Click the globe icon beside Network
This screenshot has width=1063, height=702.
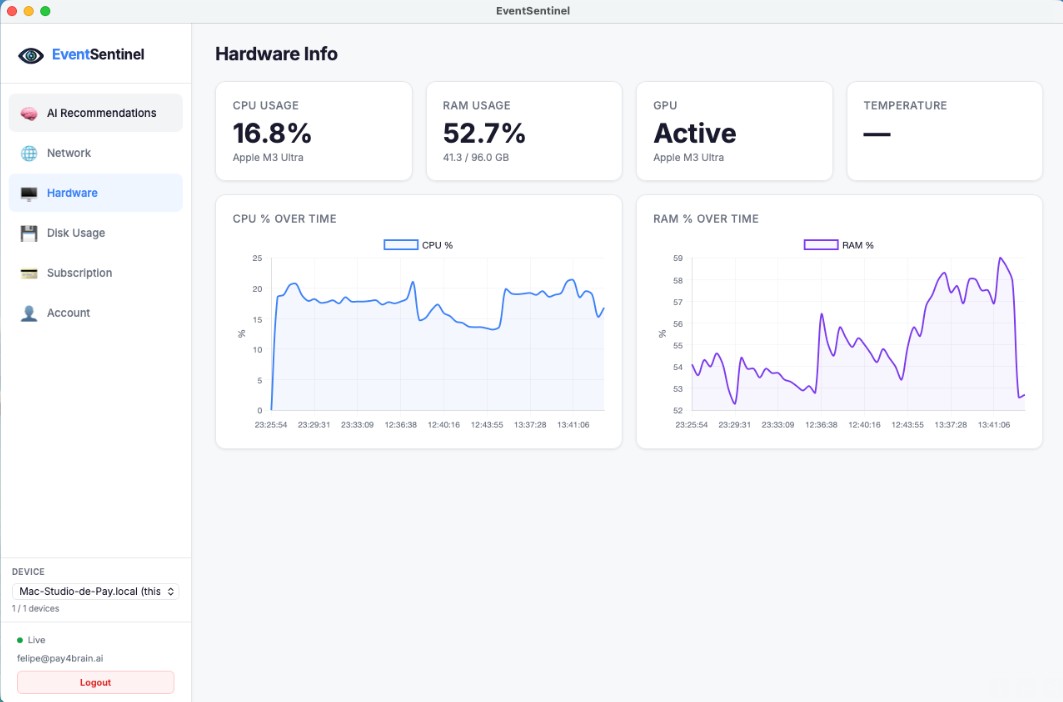(29, 153)
